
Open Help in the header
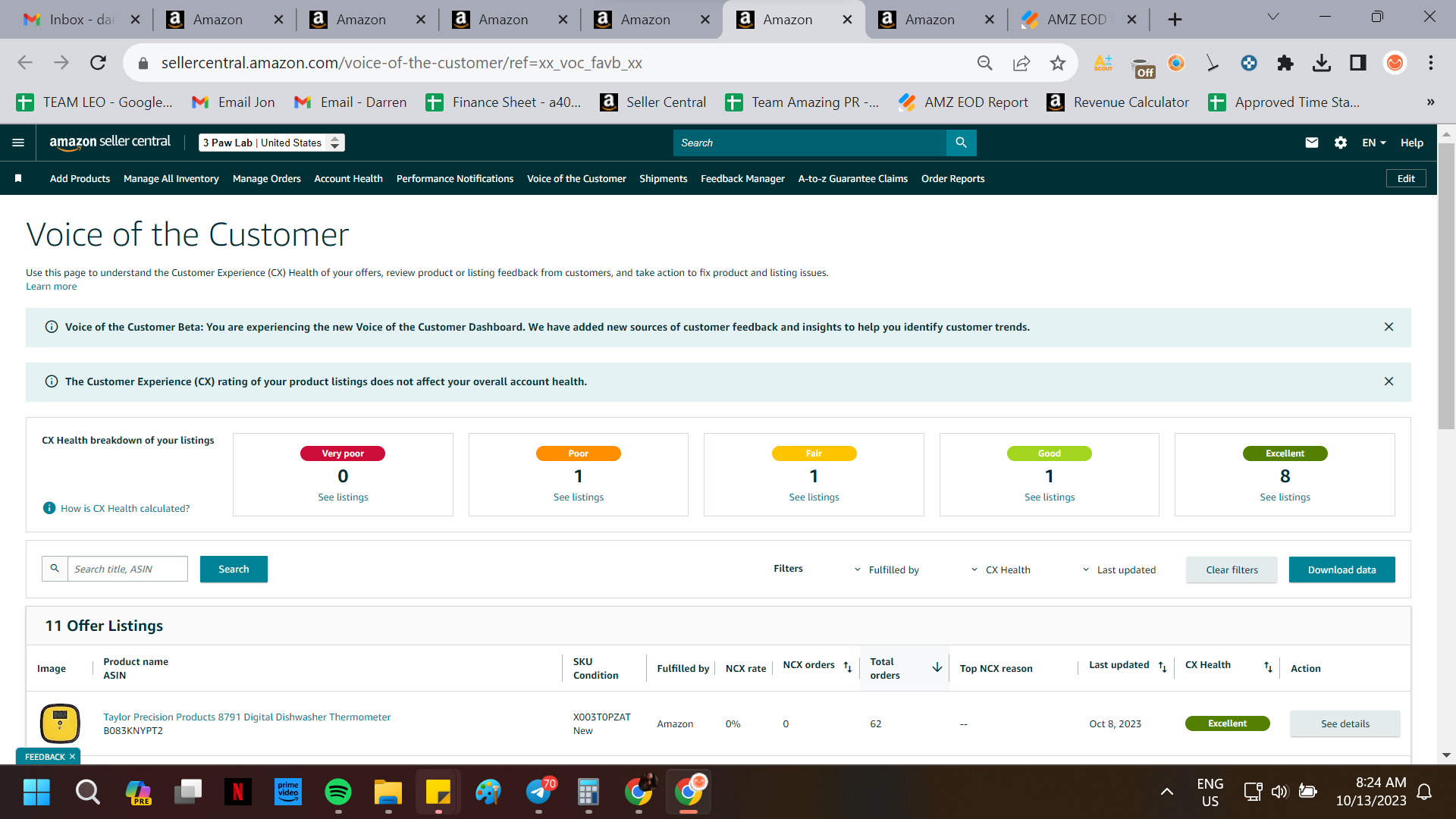[1411, 143]
